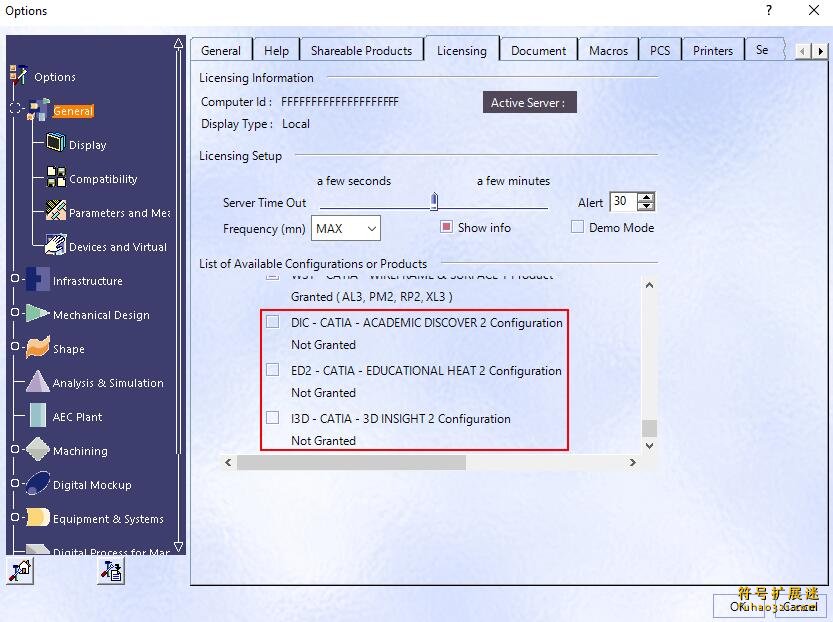Expand the Machining tree node

[15, 449]
